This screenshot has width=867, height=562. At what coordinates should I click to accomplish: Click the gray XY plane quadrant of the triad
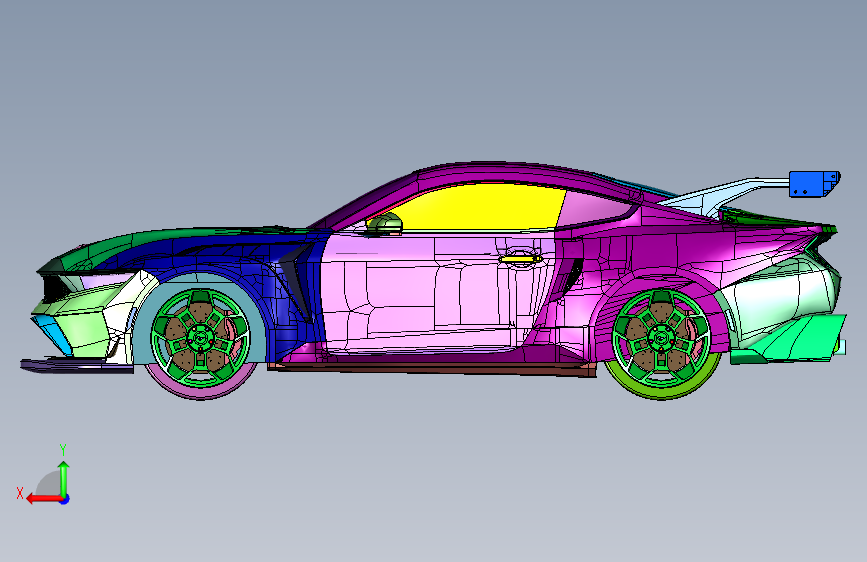point(49,484)
